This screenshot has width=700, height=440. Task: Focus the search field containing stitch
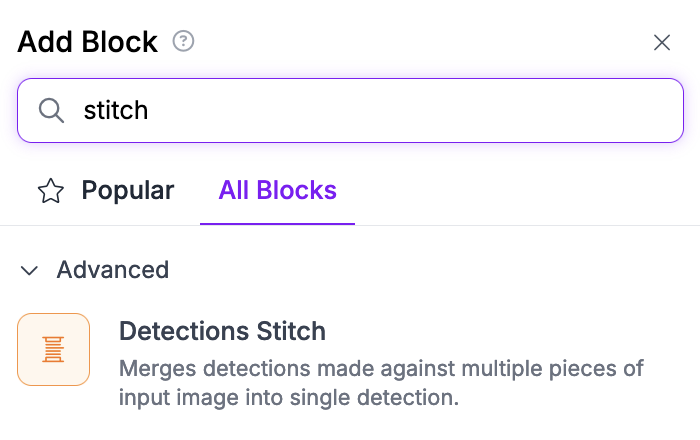click(x=350, y=111)
